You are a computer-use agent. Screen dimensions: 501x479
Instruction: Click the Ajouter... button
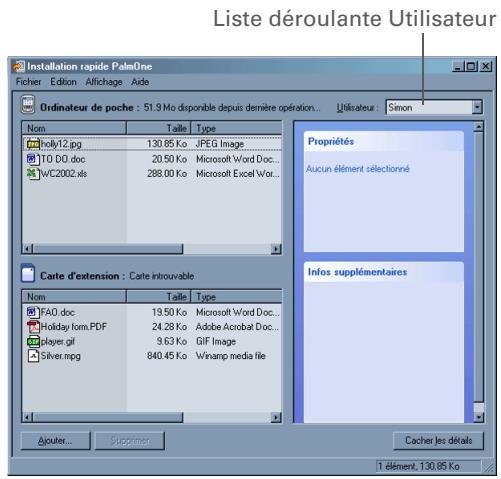[55, 441]
